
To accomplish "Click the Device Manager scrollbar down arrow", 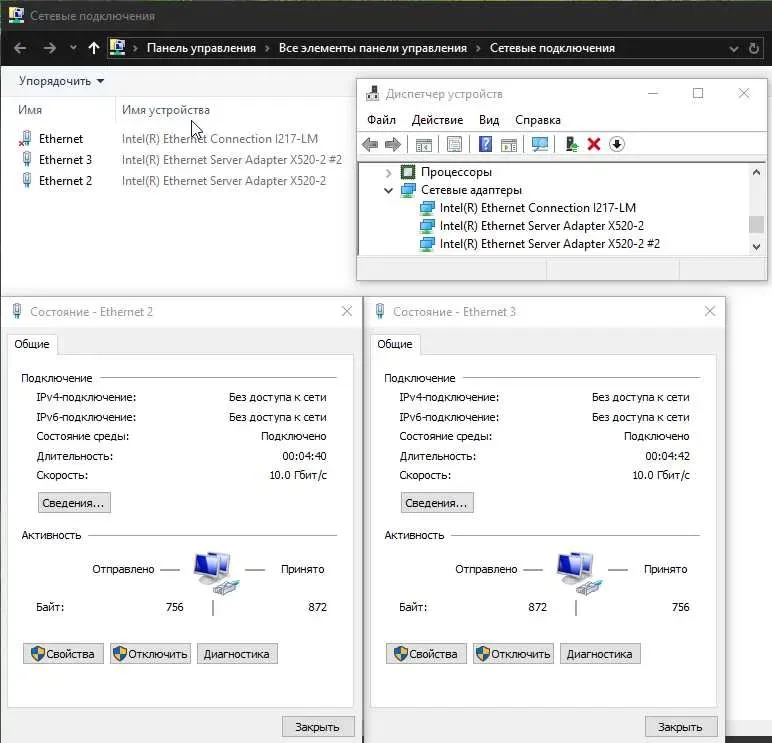I will coord(756,246).
